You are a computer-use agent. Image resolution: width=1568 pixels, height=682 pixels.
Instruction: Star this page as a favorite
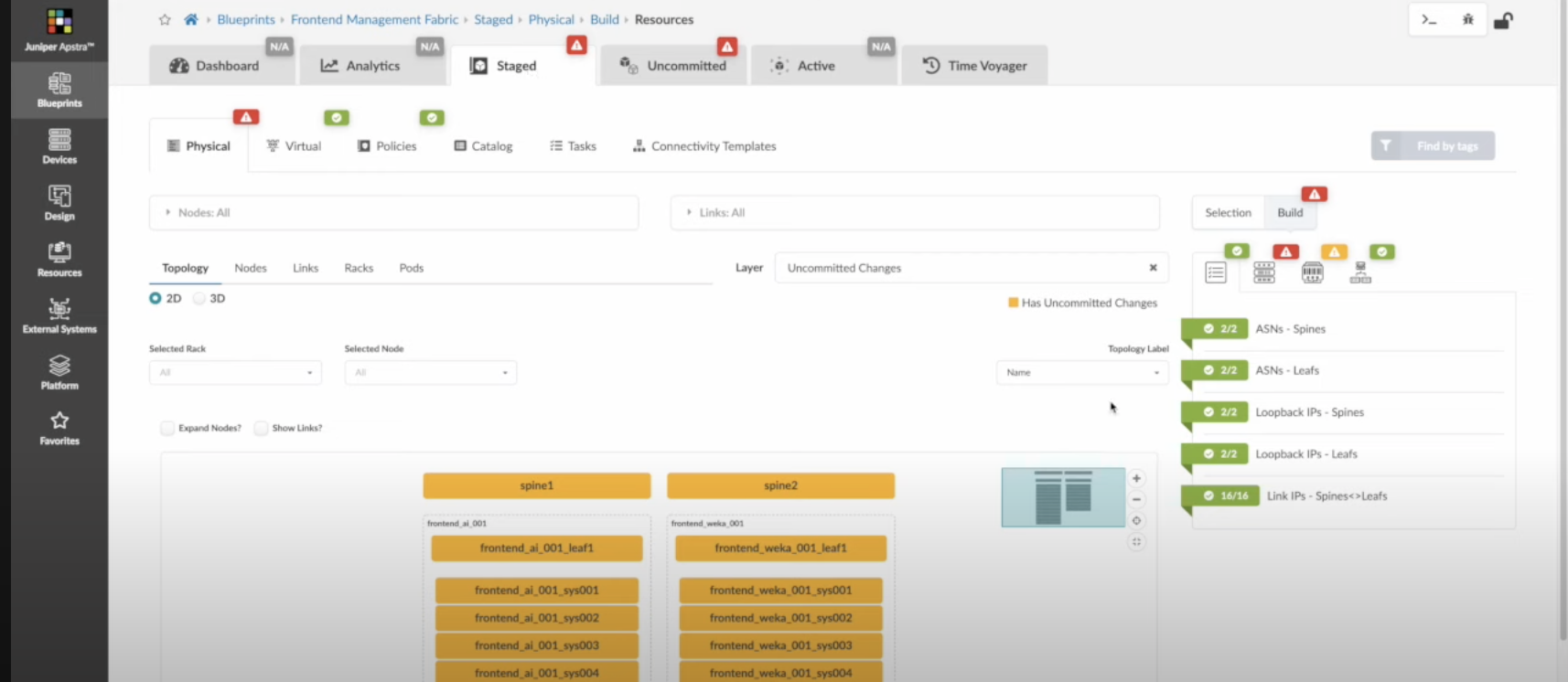point(165,19)
